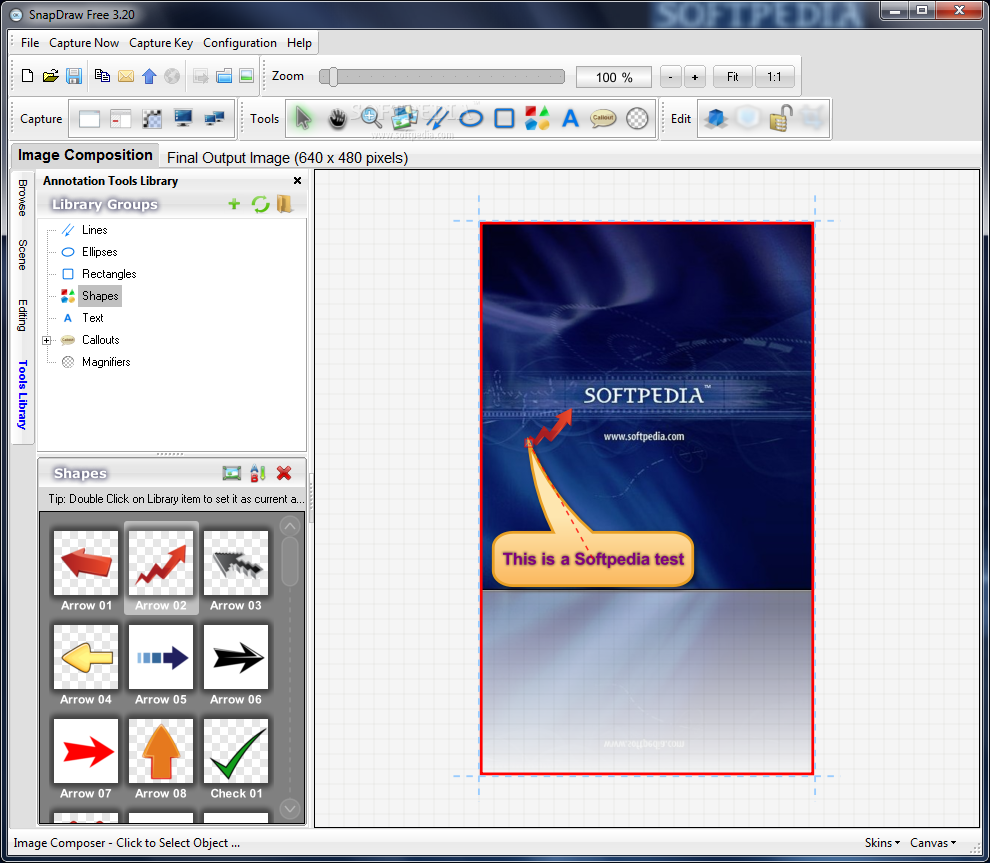Click the full window capture icon
The image size is (990, 863).
click(89, 119)
